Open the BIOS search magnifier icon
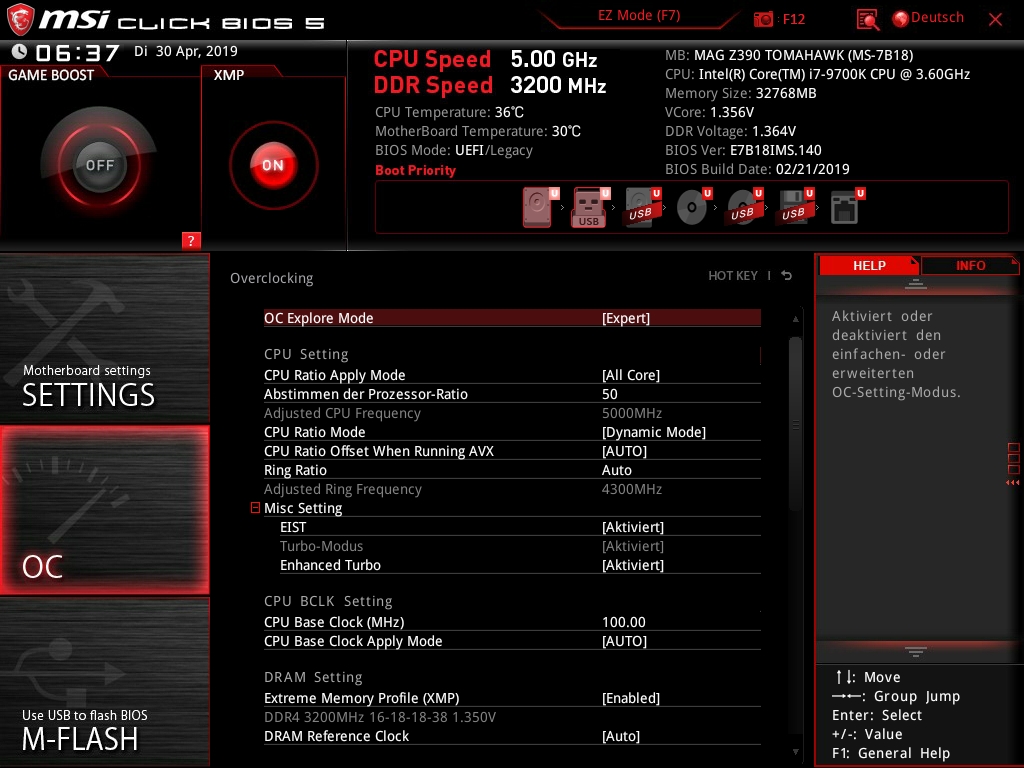The image size is (1024, 768). point(867,19)
